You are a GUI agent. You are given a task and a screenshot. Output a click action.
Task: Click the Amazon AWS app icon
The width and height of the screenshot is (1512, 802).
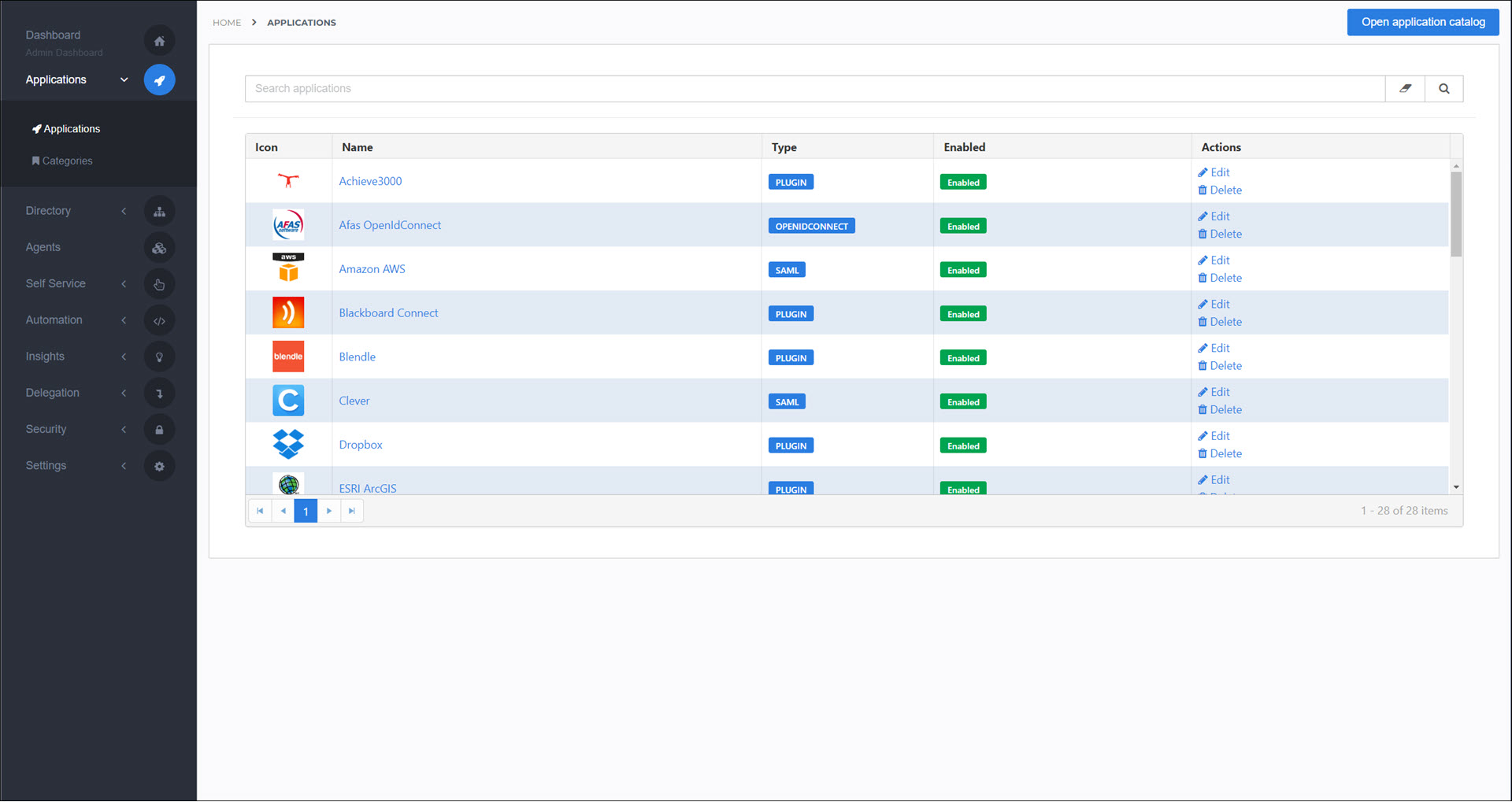pyautogui.click(x=288, y=268)
